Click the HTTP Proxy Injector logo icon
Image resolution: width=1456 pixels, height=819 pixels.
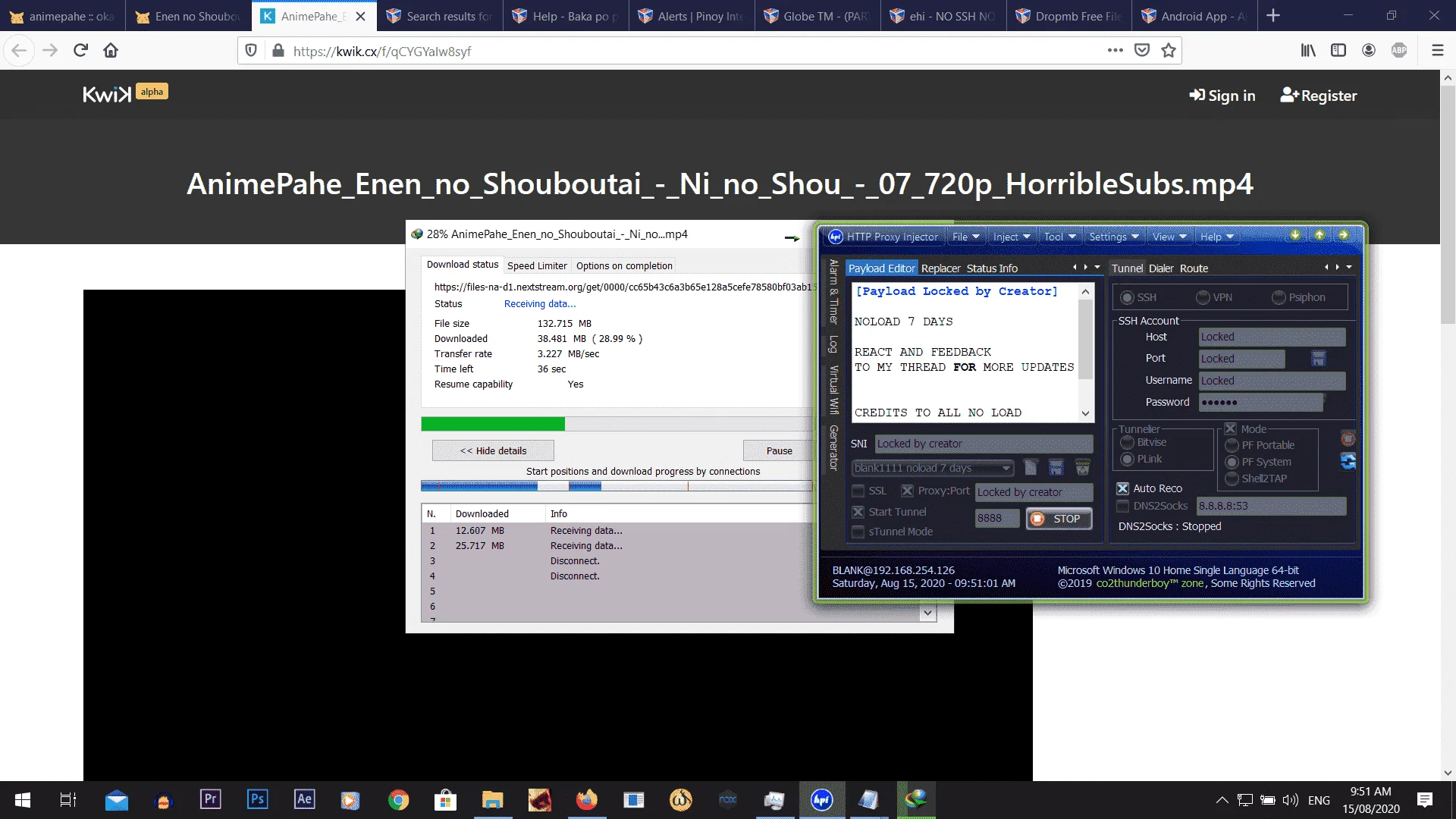pyautogui.click(x=836, y=237)
